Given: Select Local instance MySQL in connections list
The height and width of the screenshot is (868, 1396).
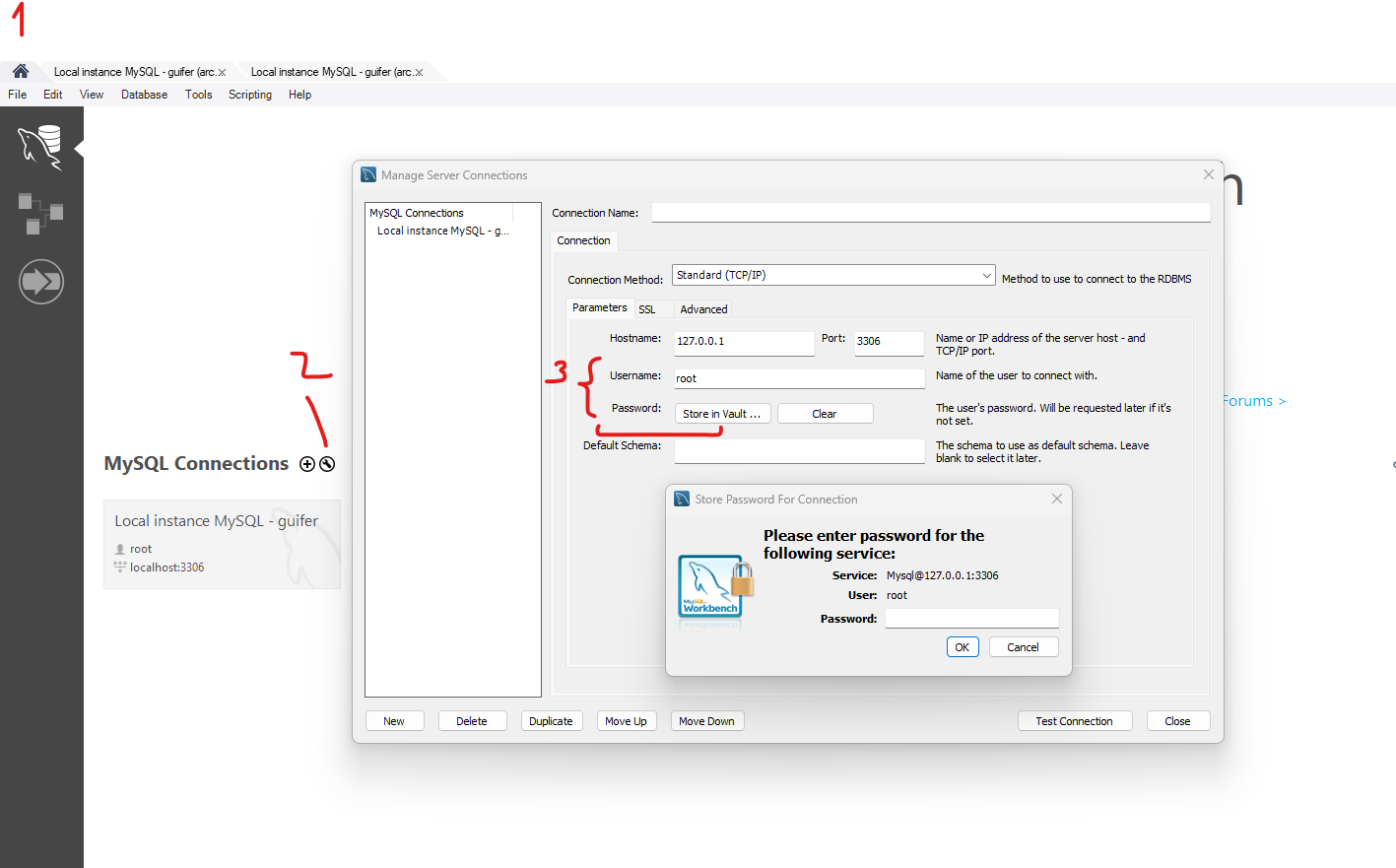Looking at the screenshot, I should coord(443,231).
